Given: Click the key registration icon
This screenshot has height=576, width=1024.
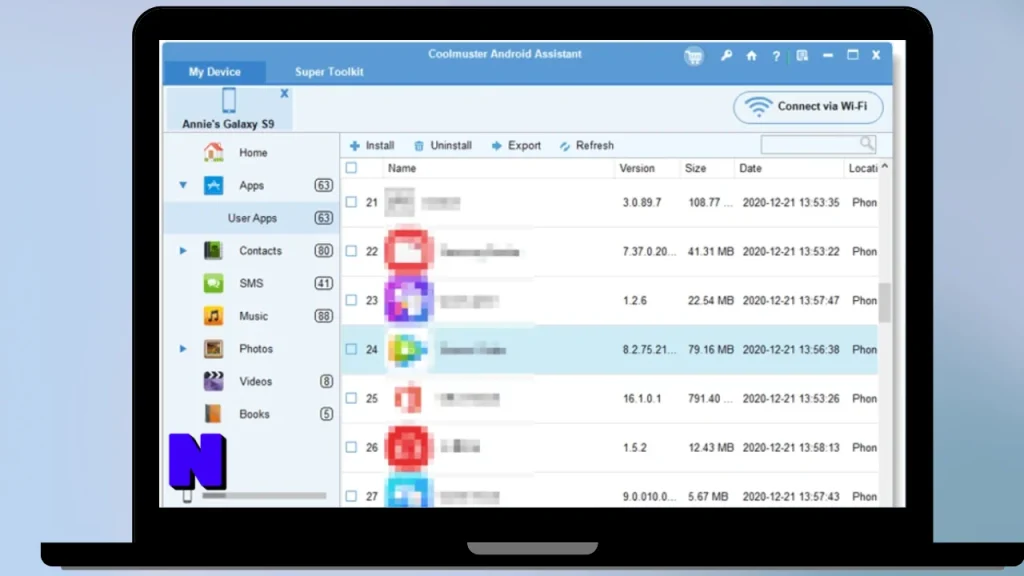Looking at the screenshot, I should click(x=726, y=56).
